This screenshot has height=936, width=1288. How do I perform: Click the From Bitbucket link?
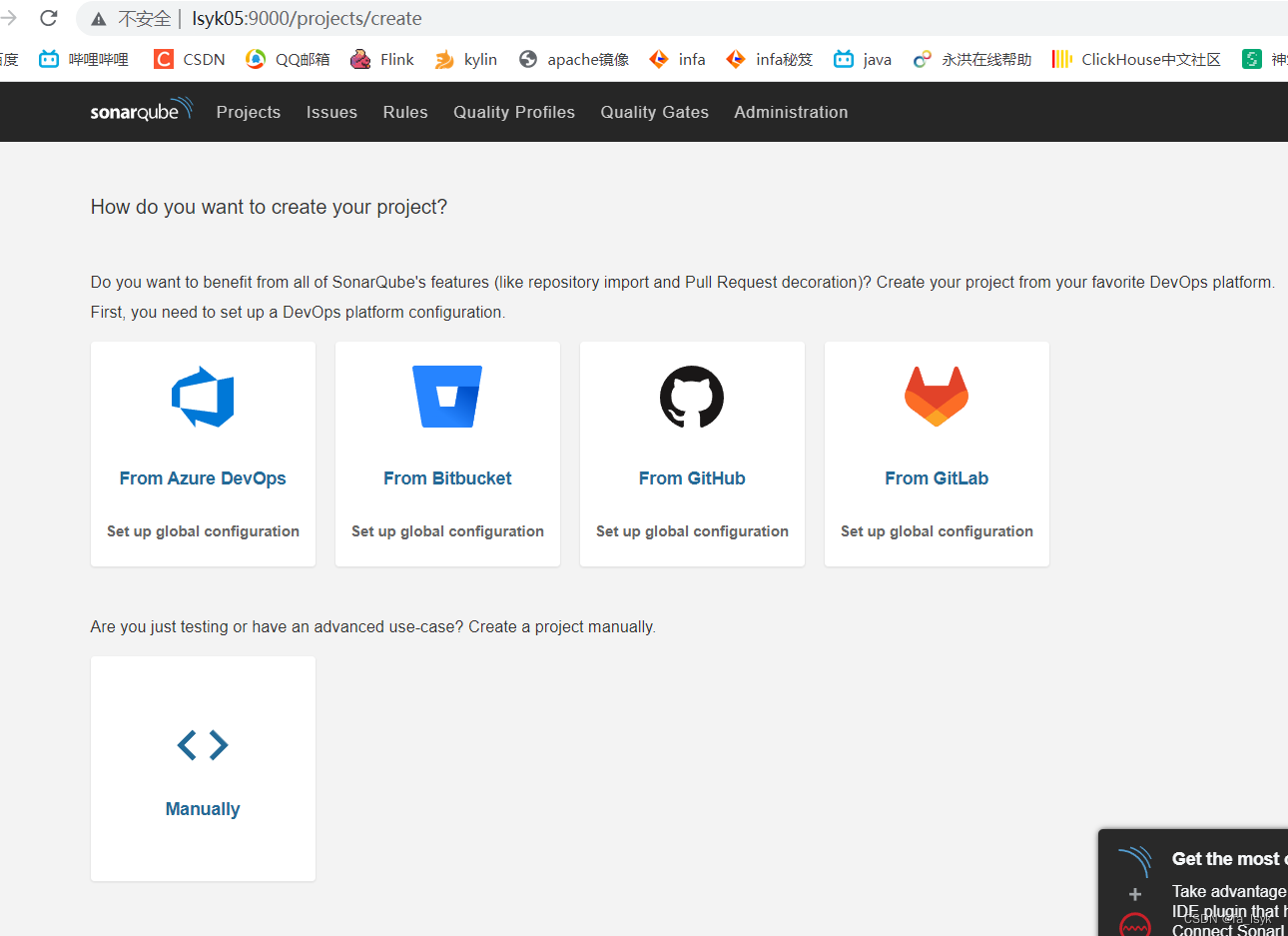pos(447,478)
